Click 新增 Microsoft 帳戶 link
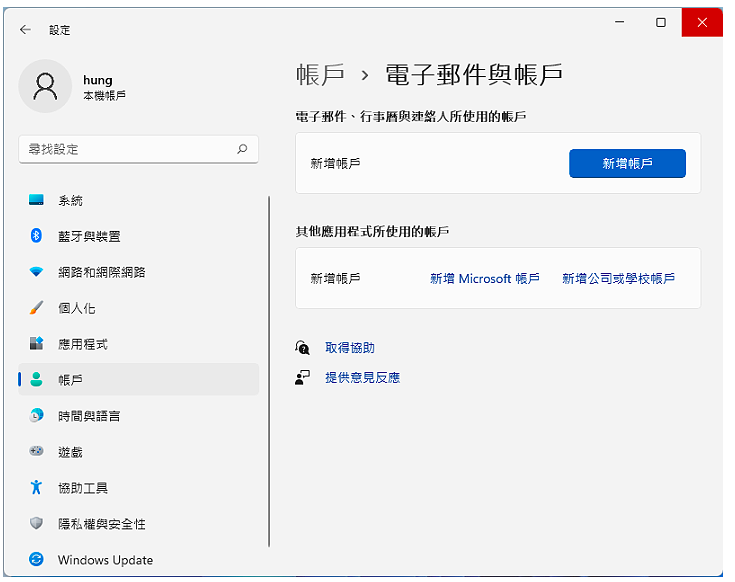 pyautogui.click(x=485, y=279)
